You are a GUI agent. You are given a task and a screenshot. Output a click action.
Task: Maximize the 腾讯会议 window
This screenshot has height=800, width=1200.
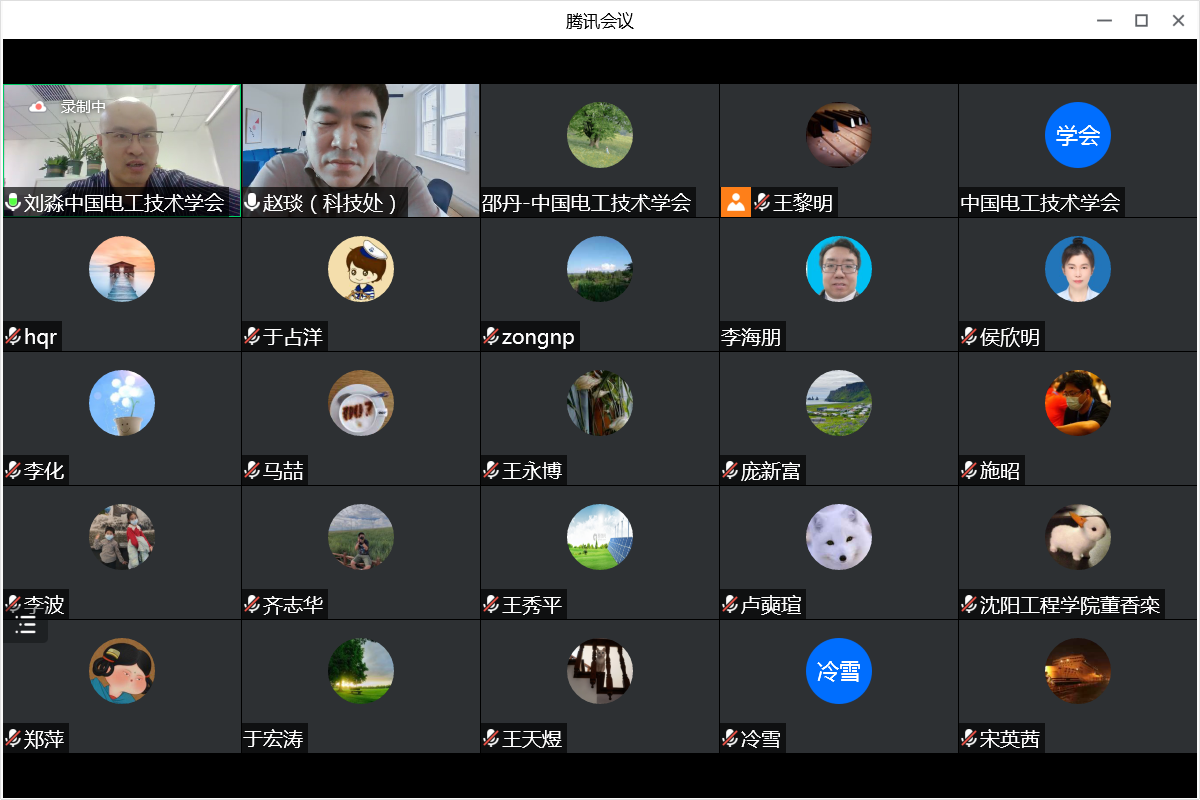(1141, 20)
